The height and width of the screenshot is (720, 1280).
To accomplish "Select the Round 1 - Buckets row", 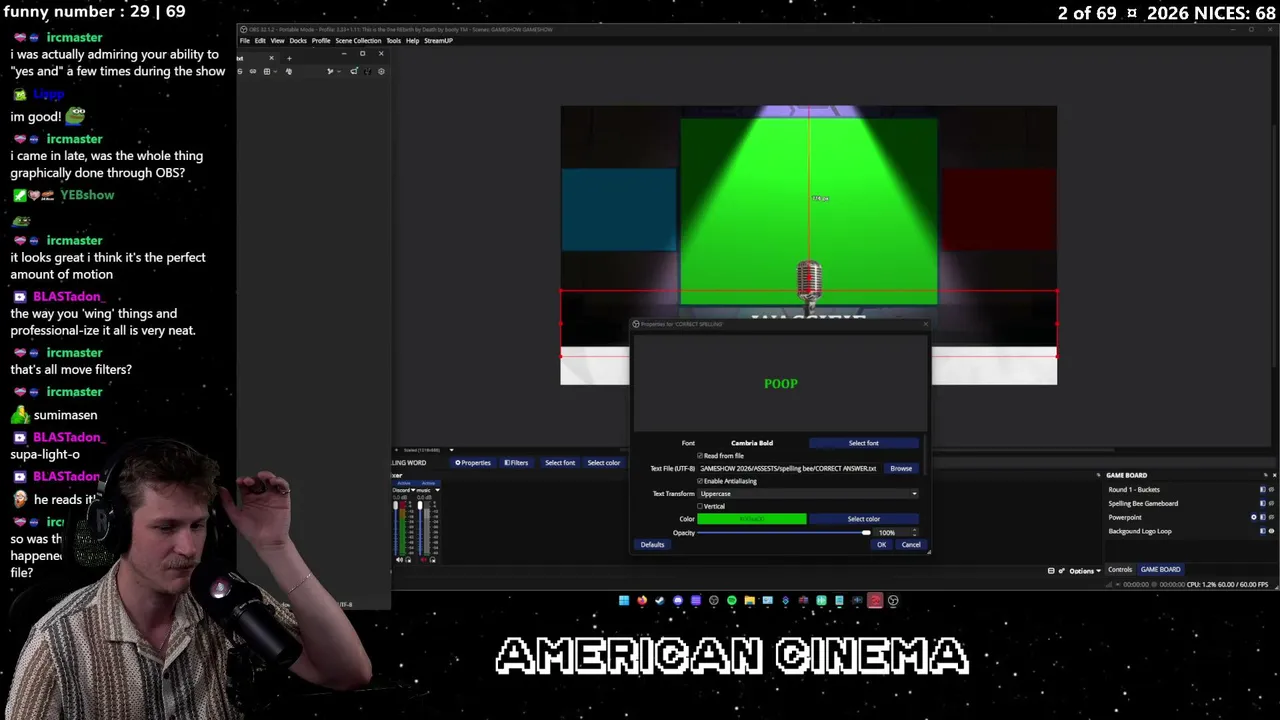I will (1189, 490).
